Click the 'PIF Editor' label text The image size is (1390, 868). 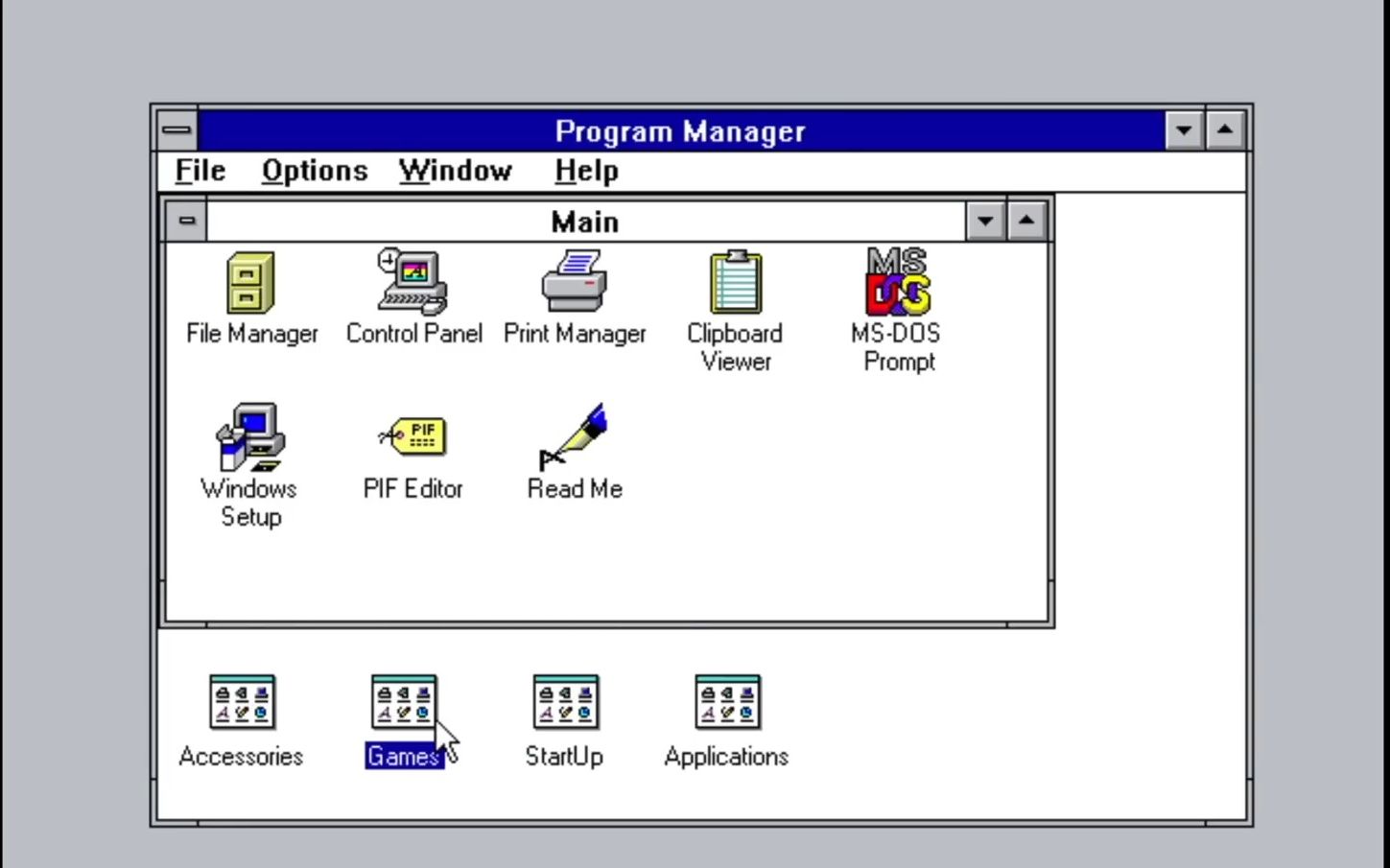(413, 489)
